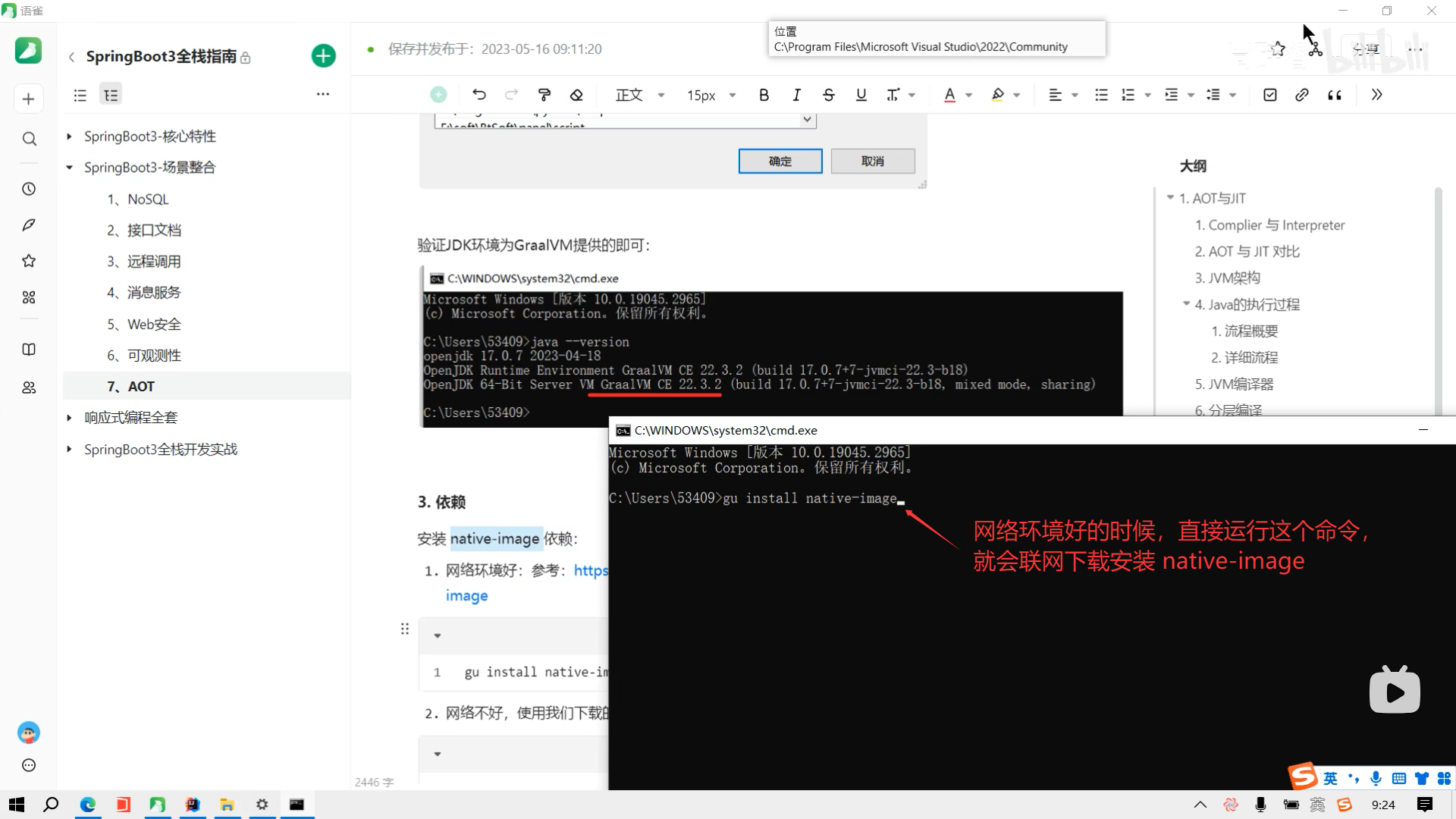
Task: Insert a checkbox task list item
Action: point(1269,95)
